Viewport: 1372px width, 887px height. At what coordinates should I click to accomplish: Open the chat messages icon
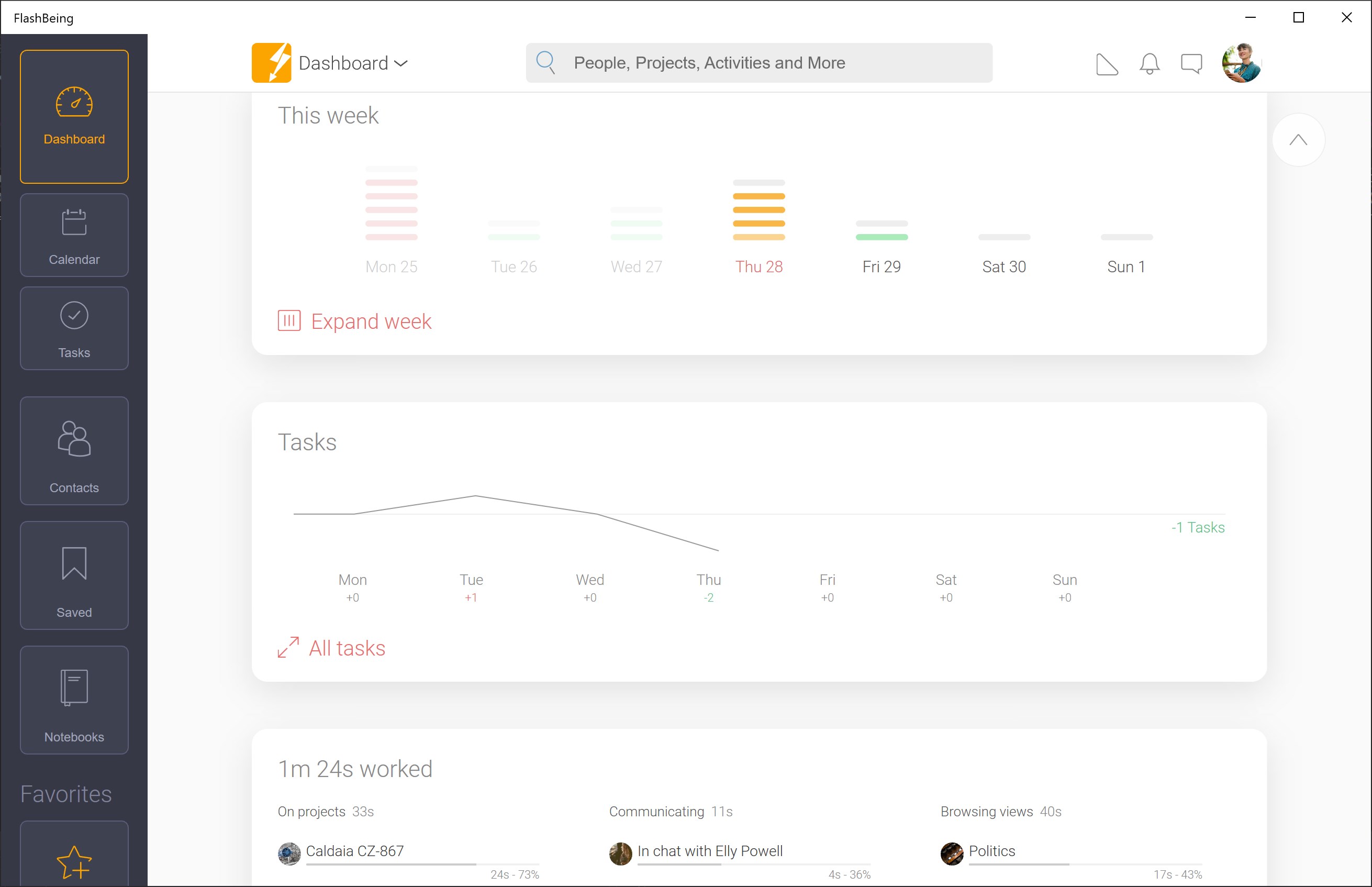pos(1191,63)
